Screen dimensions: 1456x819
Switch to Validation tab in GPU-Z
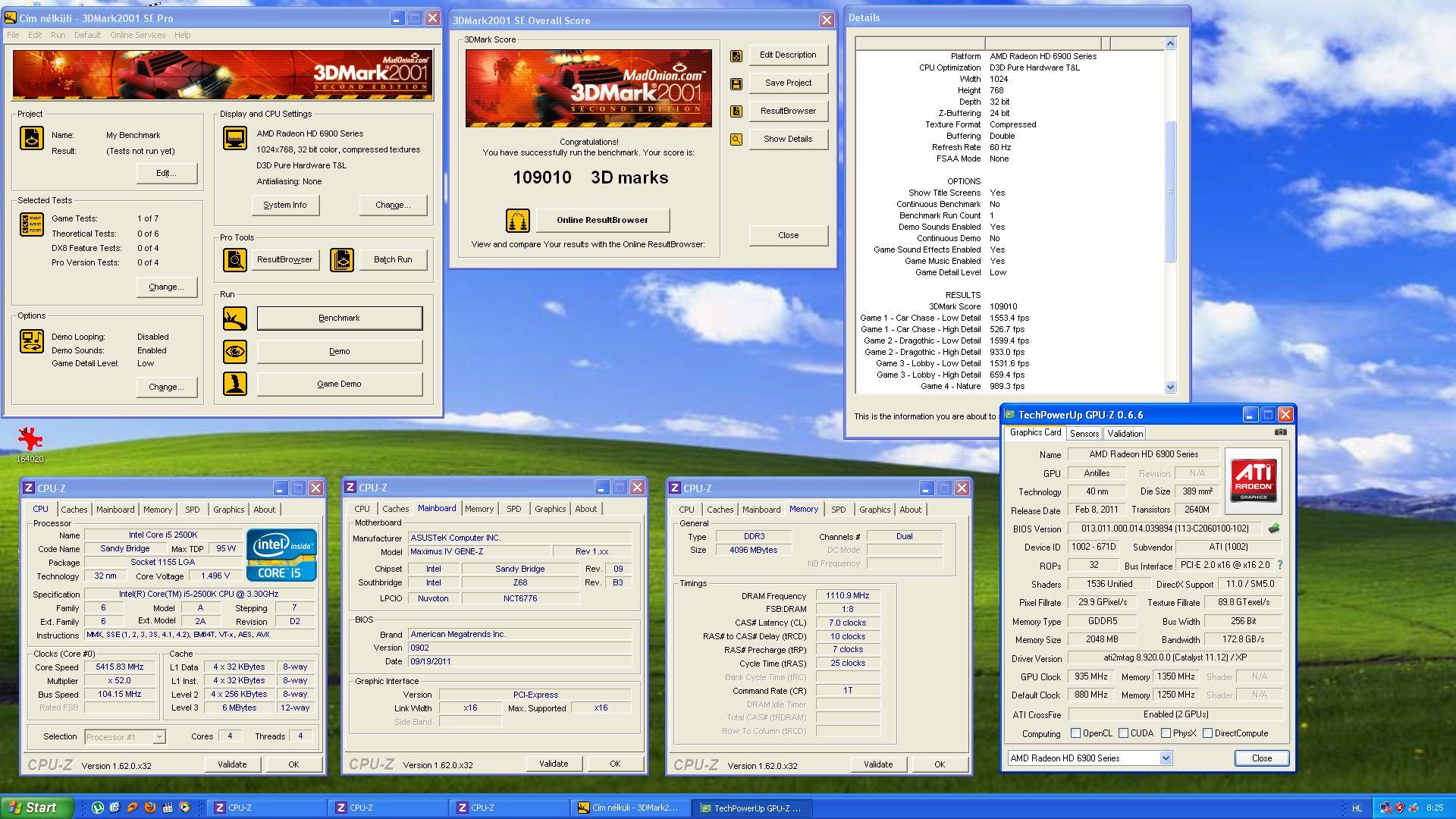tap(1125, 434)
